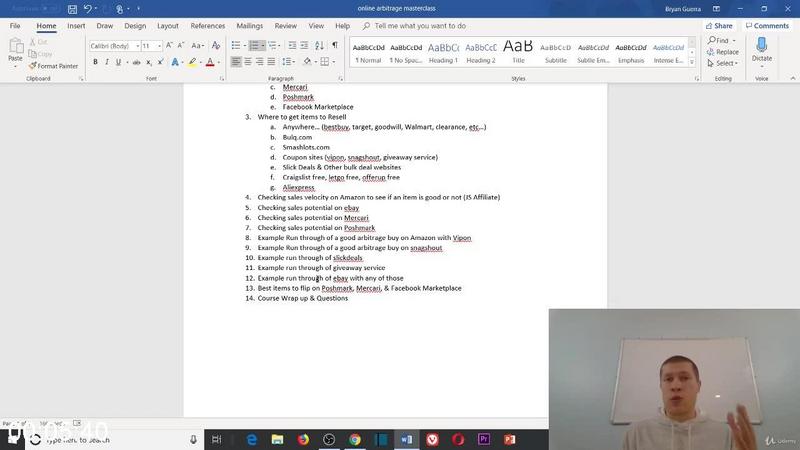Open Replace in the Editing group

pyautogui.click(x=722, y=52)
